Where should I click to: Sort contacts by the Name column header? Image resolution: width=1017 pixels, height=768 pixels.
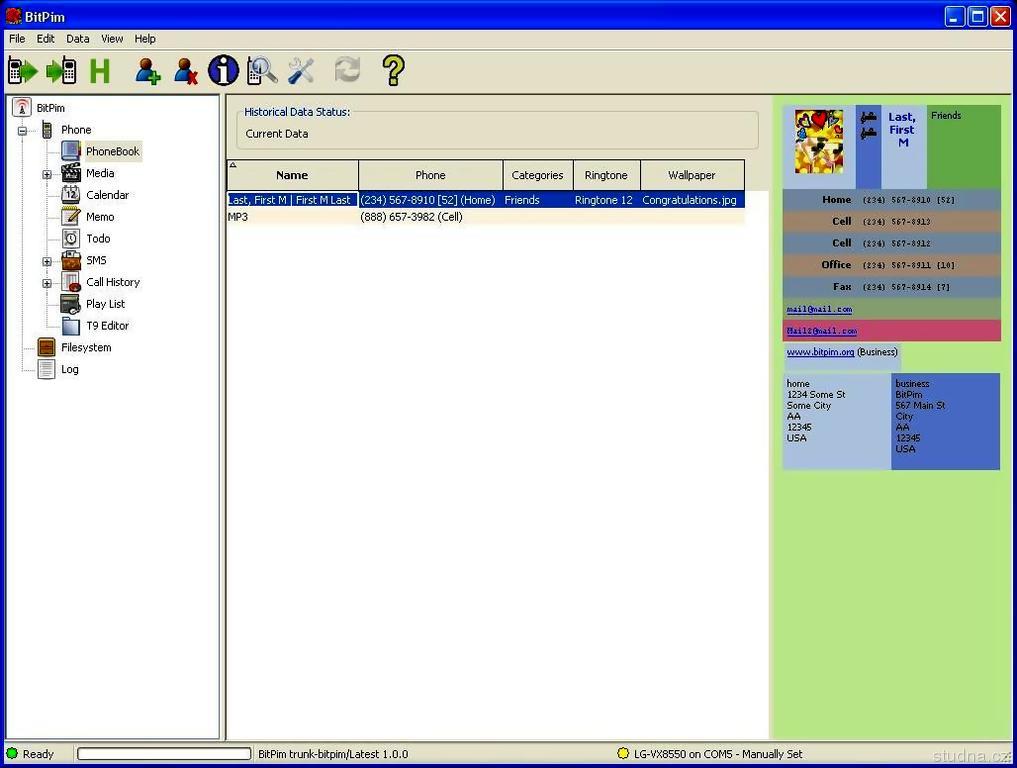coord(292,175)
